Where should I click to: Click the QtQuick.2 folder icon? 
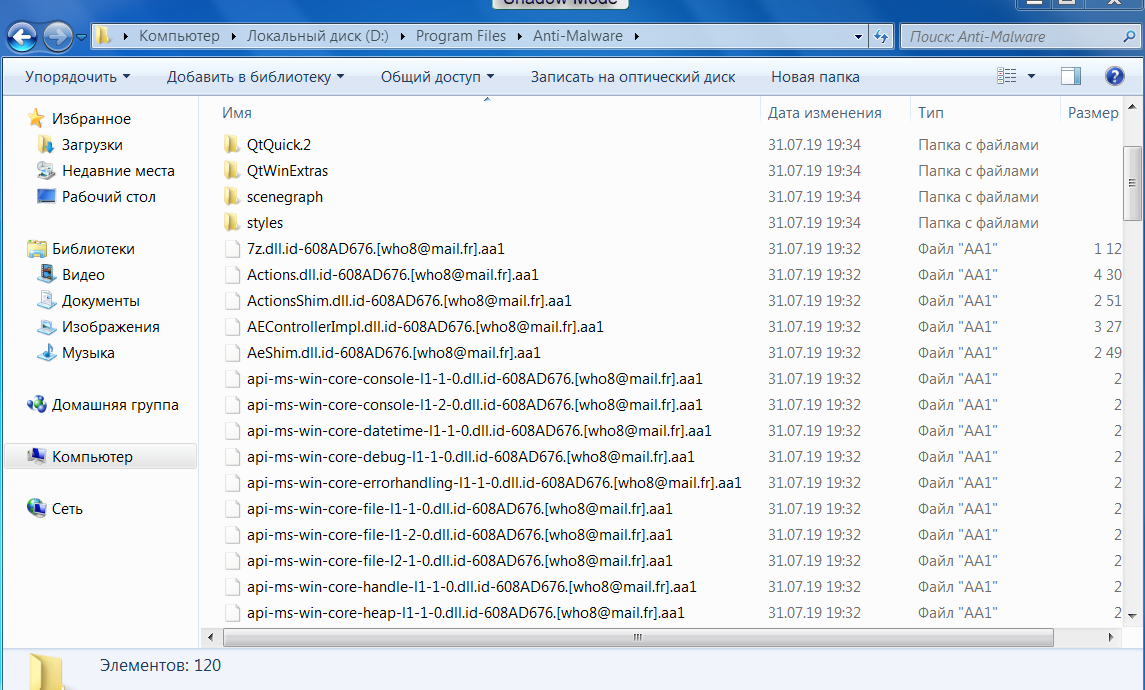pos(231,145)
